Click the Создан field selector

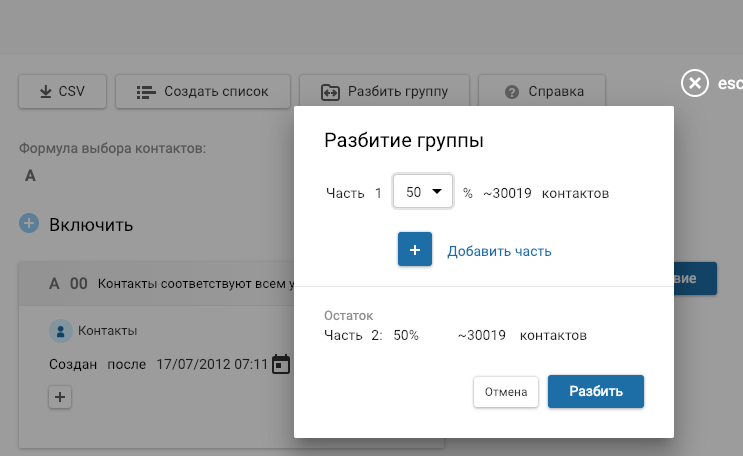point(74,364)
